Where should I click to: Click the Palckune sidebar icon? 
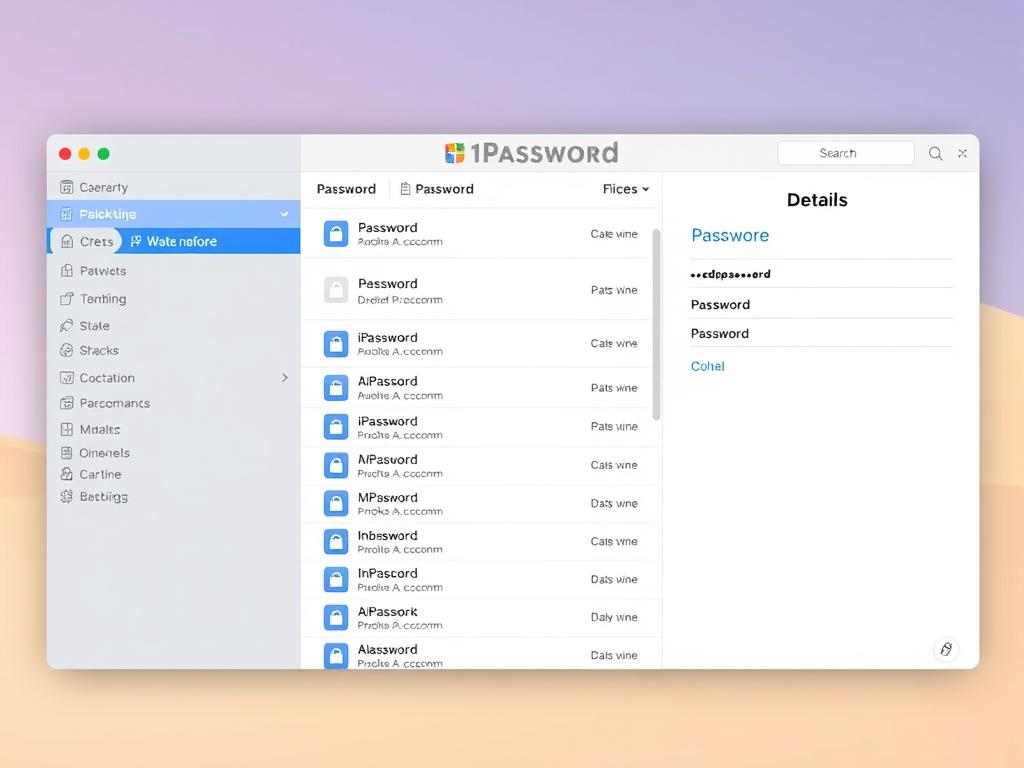(66, 214)
